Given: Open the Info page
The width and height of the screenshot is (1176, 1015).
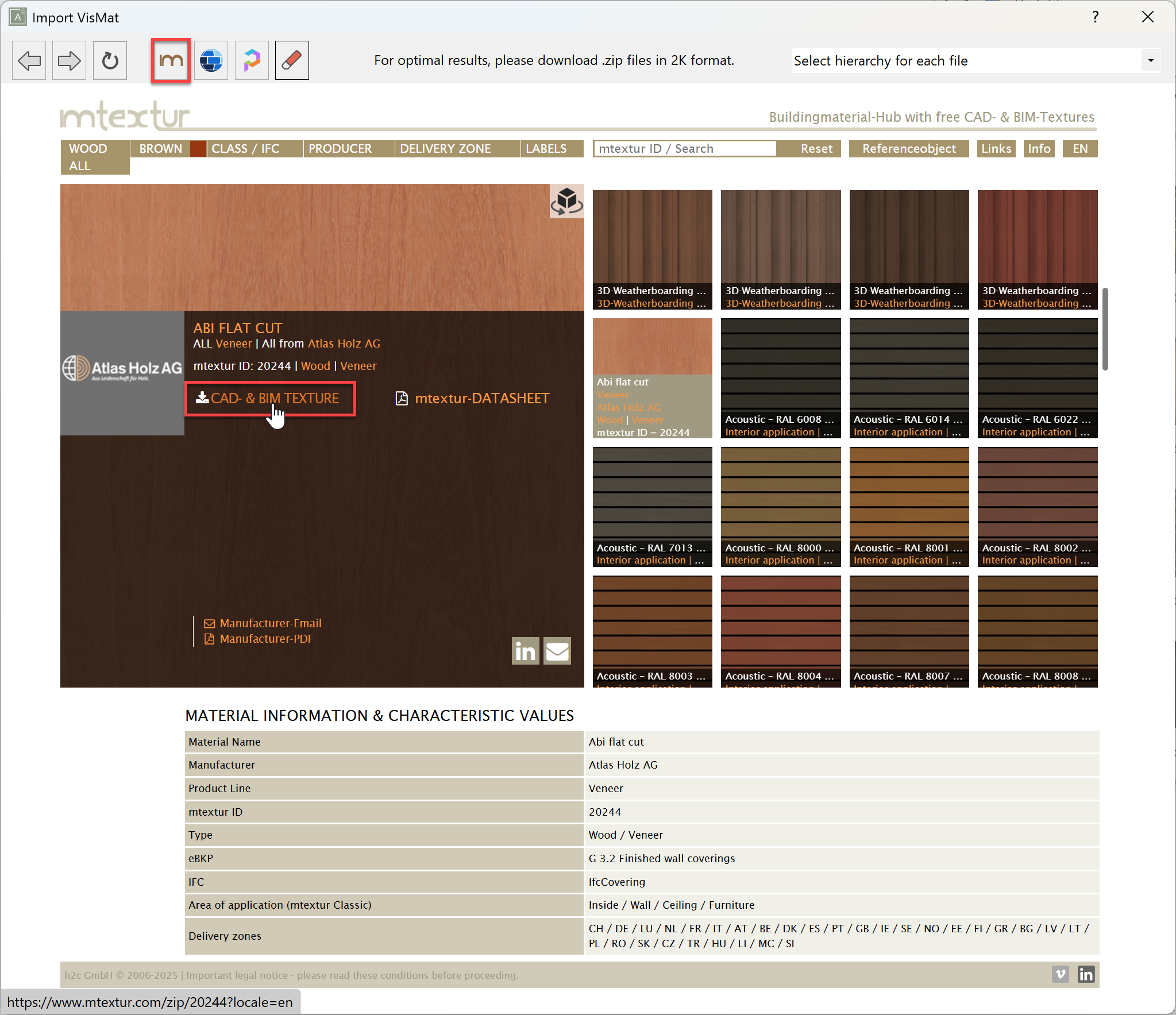Looking at the screenshot, I should coord(1039,149).
